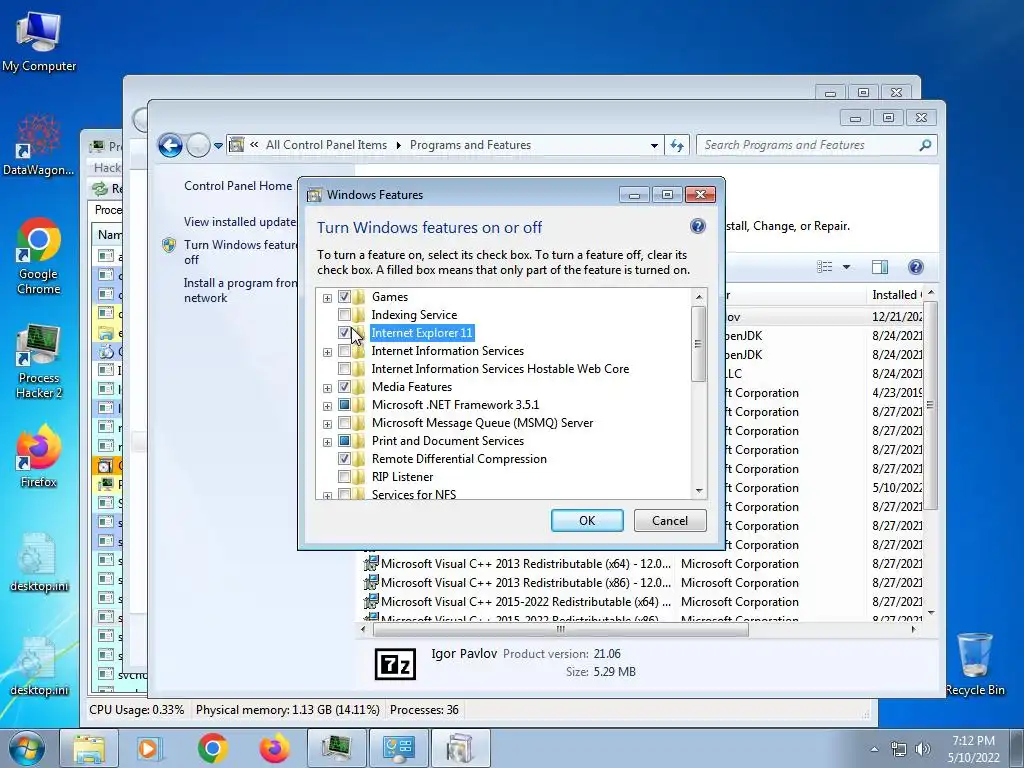Open Process Hacker 2 desktop shortcut
The image size is (1024, 768).
pos(39,361)
